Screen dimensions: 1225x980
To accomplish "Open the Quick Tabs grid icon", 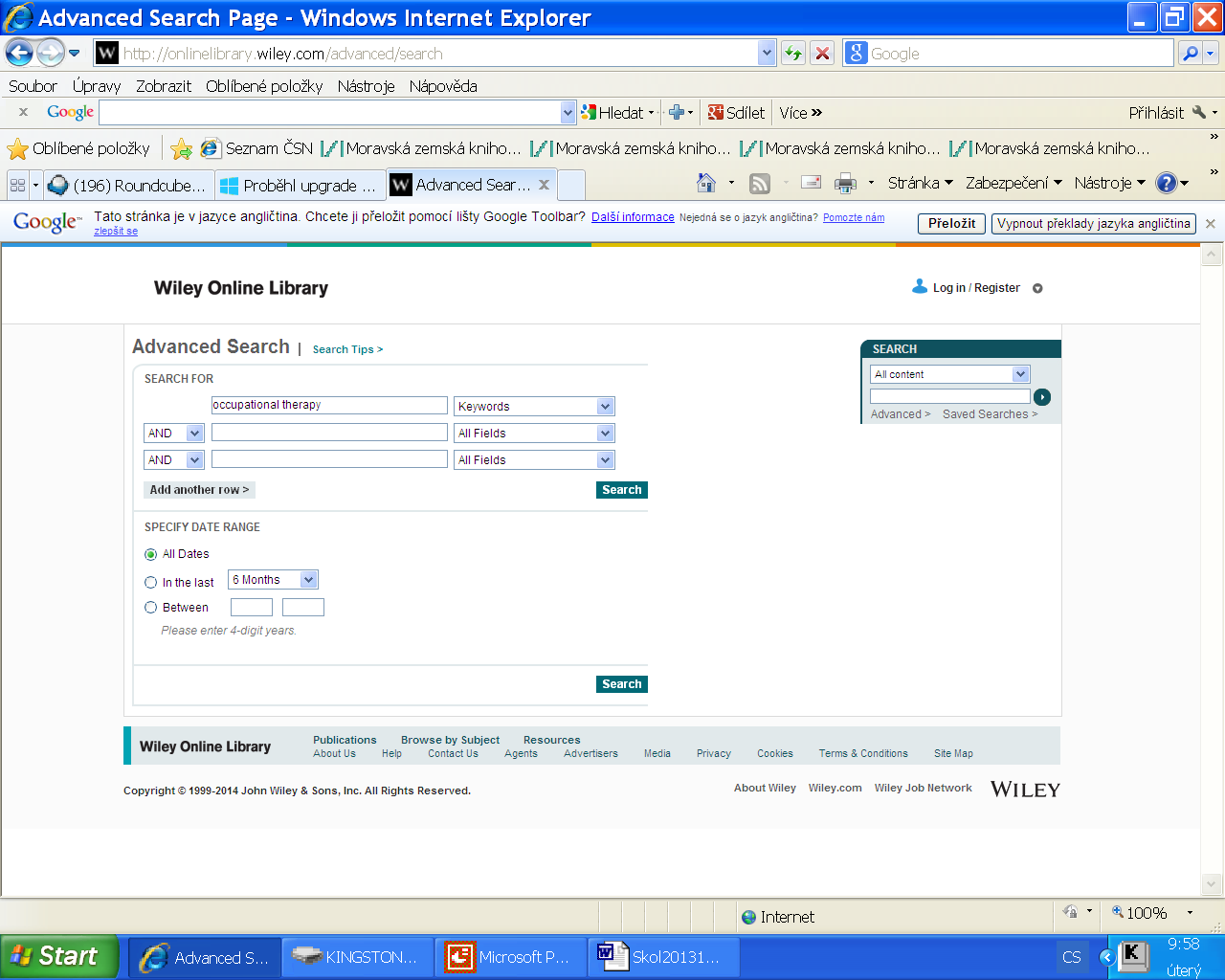I will tap(17, 185).
